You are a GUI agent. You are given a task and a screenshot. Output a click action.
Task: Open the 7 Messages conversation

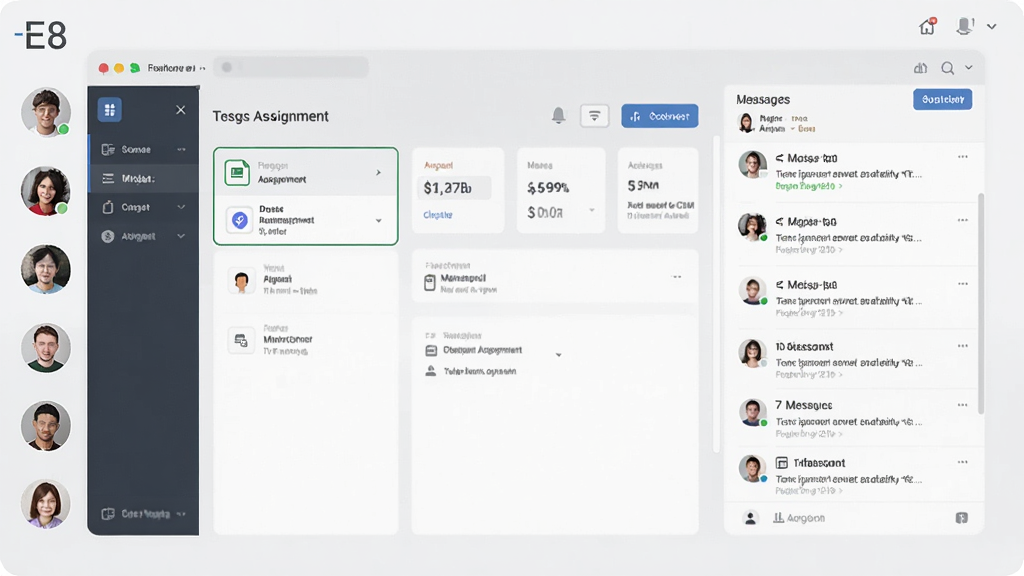point(854,418)
